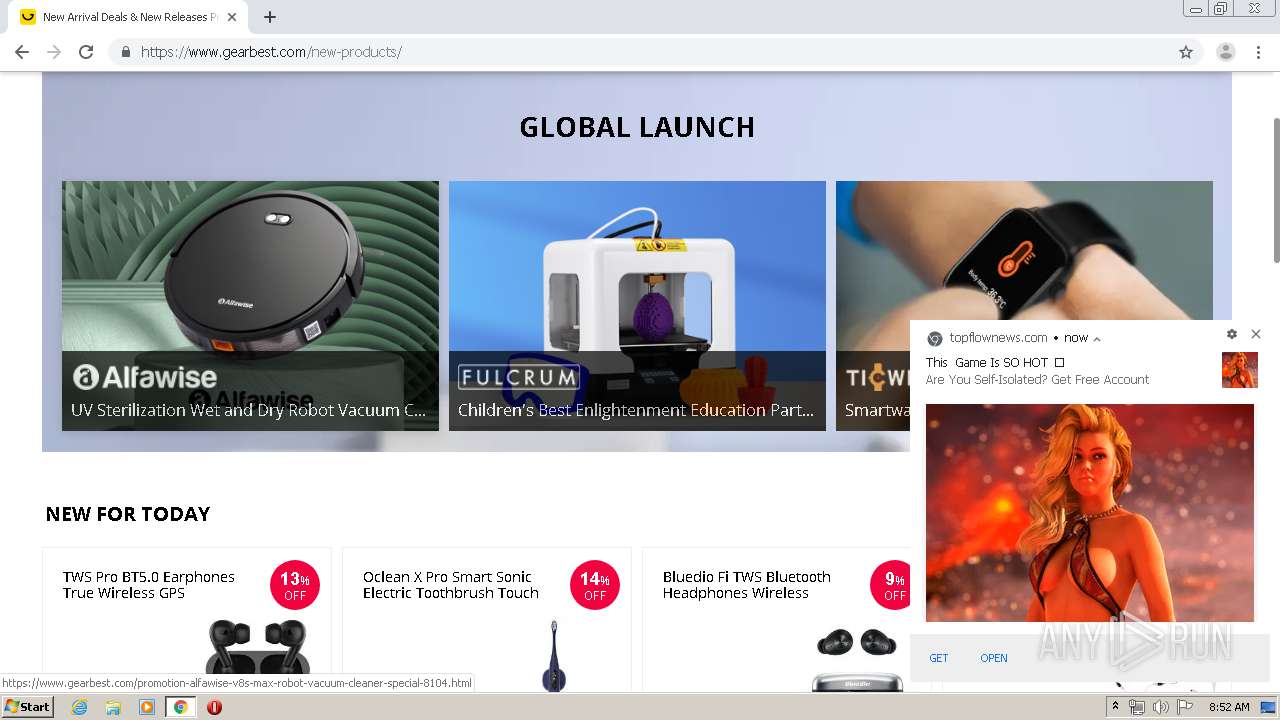The width and height of the screenshot is (1280, 720).
Task: Open TWS Pro BT5.0 Earphones product
Action: point(149,585)
